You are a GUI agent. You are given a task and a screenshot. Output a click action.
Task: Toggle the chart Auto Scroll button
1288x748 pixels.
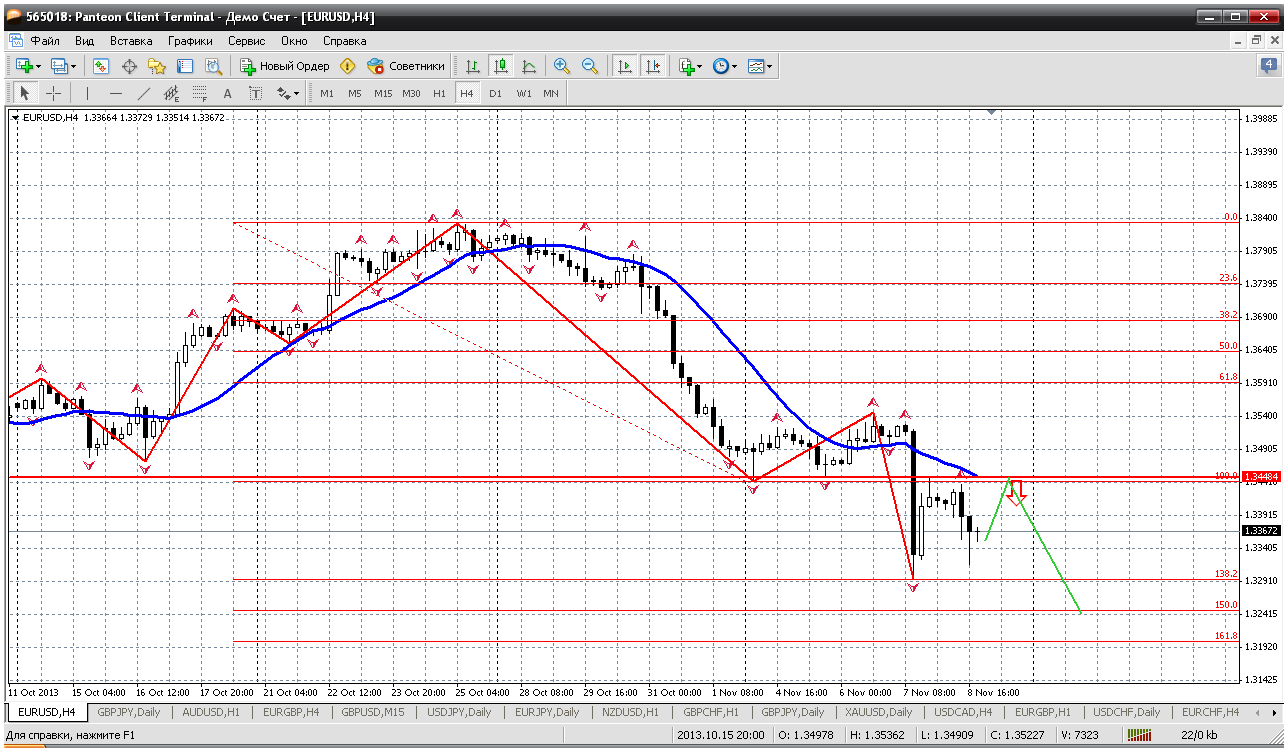(625, 66)
